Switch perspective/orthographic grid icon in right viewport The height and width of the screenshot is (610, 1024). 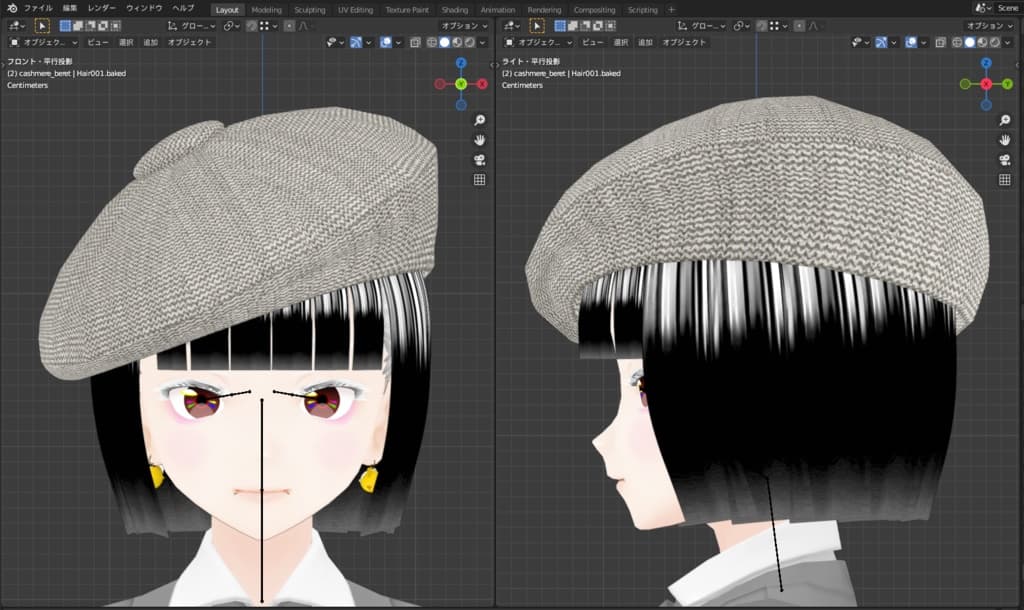(x=1005, y=180)
